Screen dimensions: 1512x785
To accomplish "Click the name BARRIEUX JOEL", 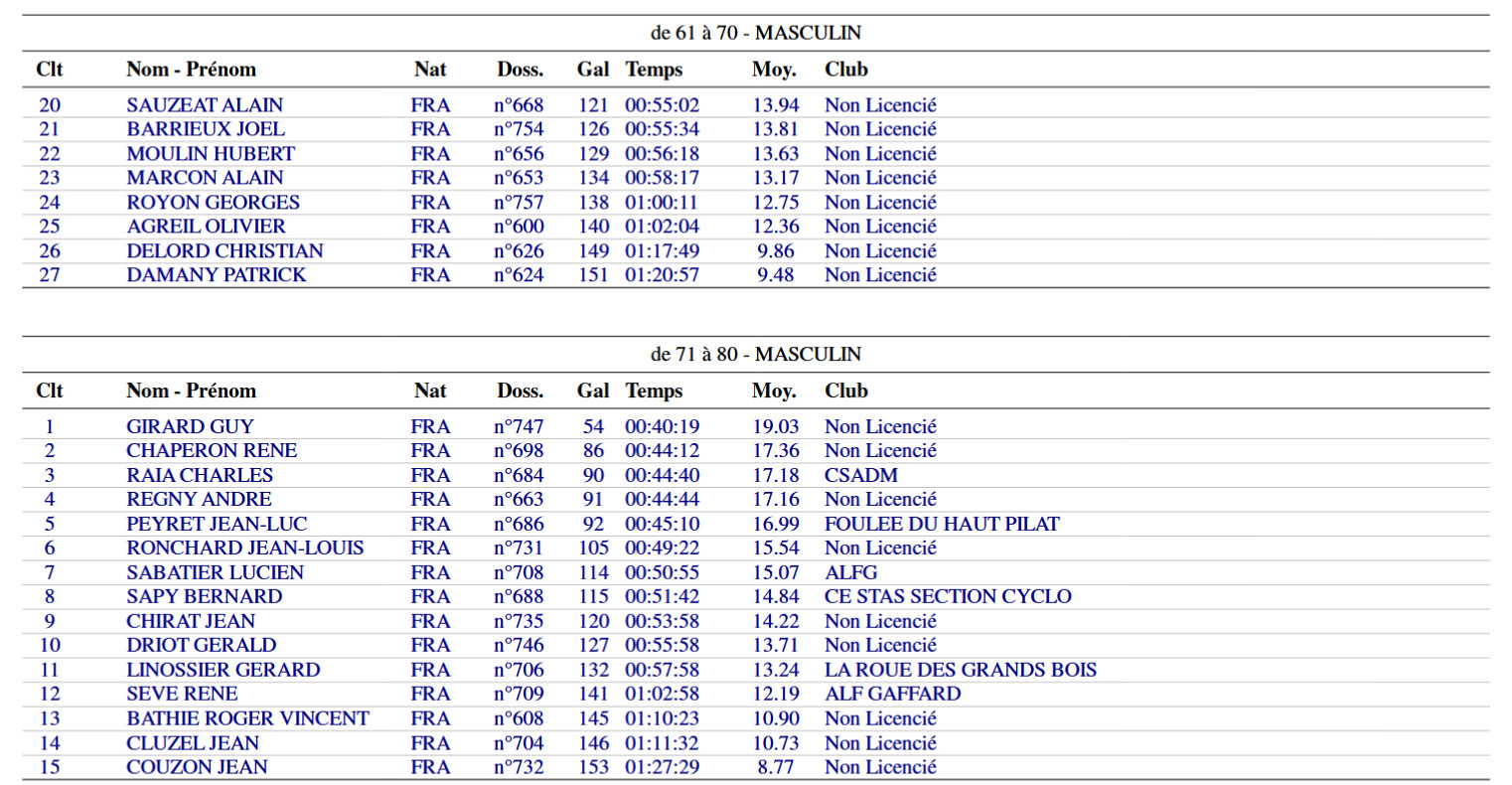I will coord(206,129).
